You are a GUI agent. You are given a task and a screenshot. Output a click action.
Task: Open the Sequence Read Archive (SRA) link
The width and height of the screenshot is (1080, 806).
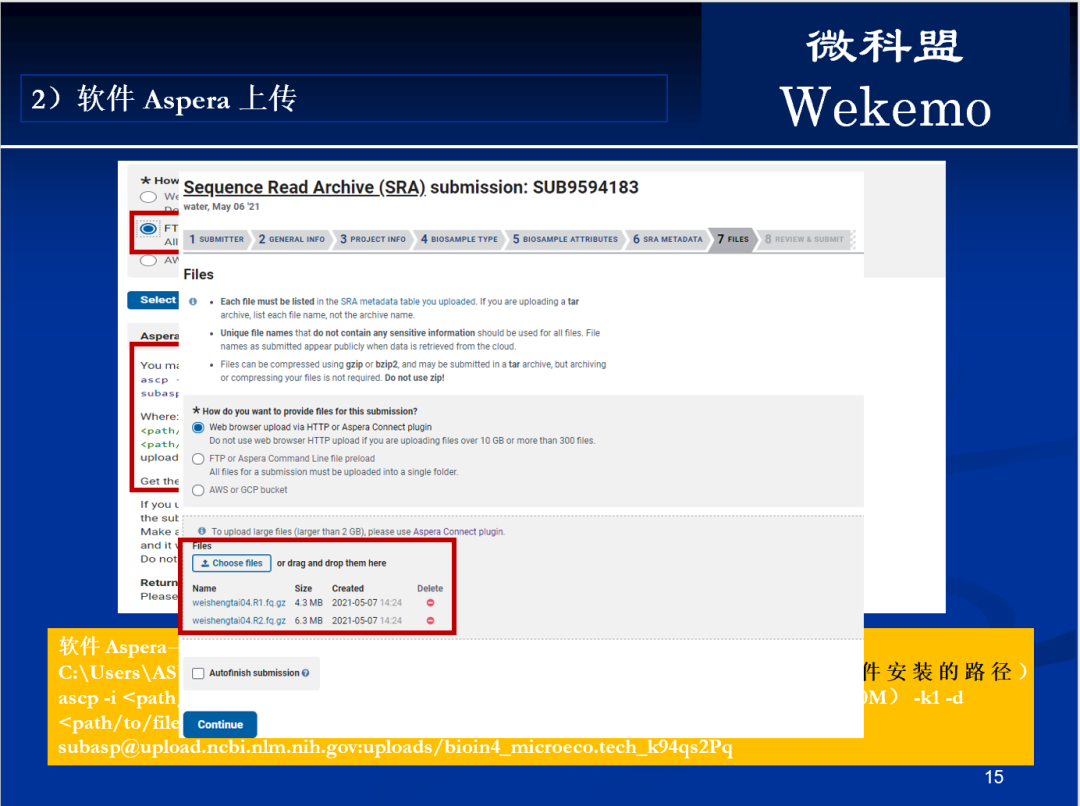pyautogui.click(x=304, y=187)
